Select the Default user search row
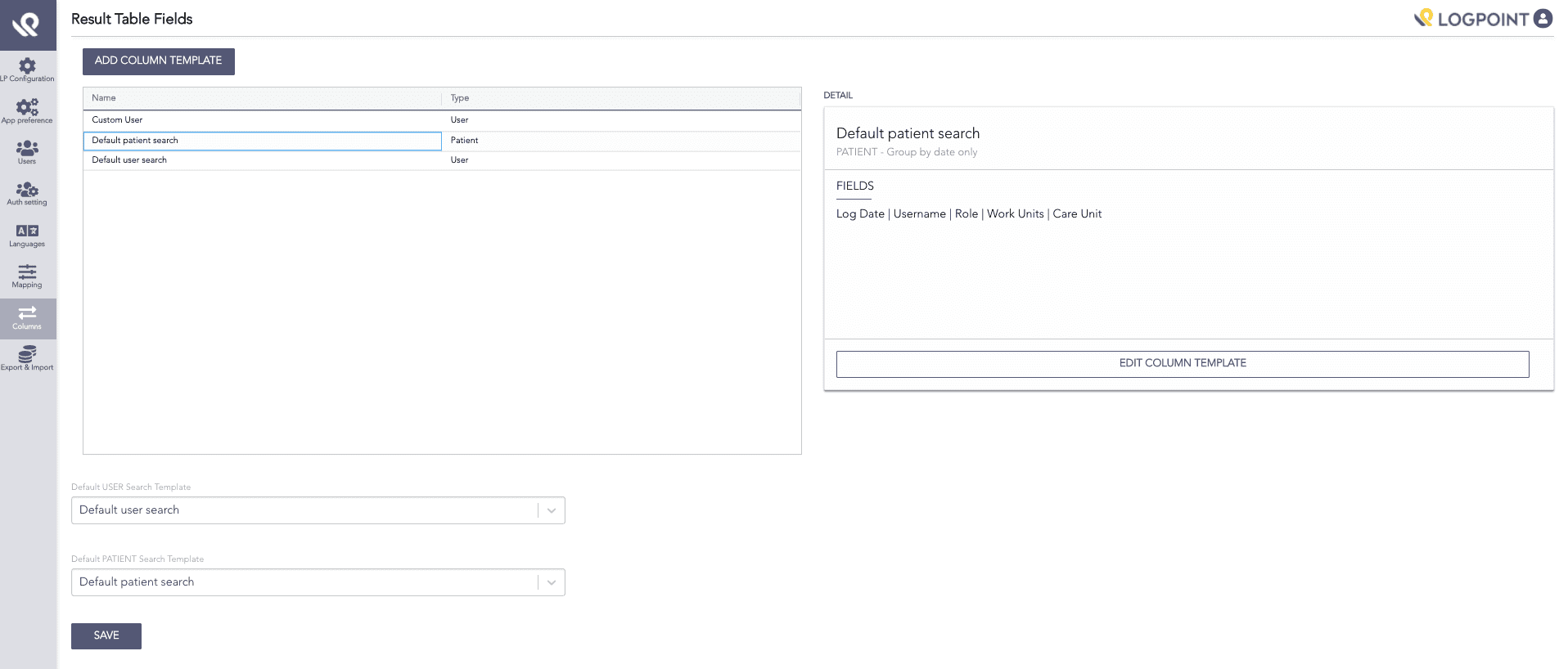Screen dimensions: 1568x669 coord(129,160)
